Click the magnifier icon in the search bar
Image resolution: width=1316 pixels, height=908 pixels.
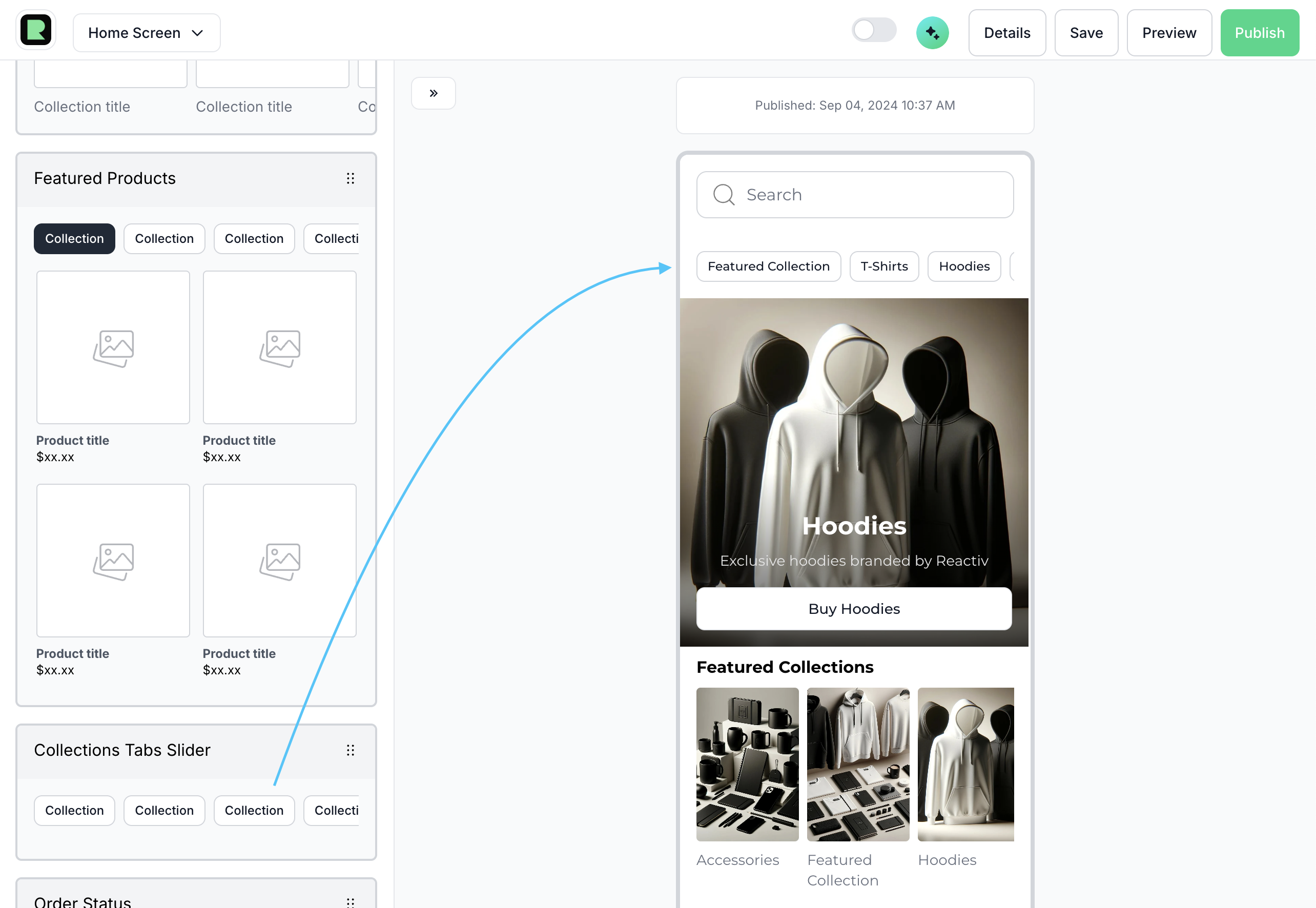point(724,195)
